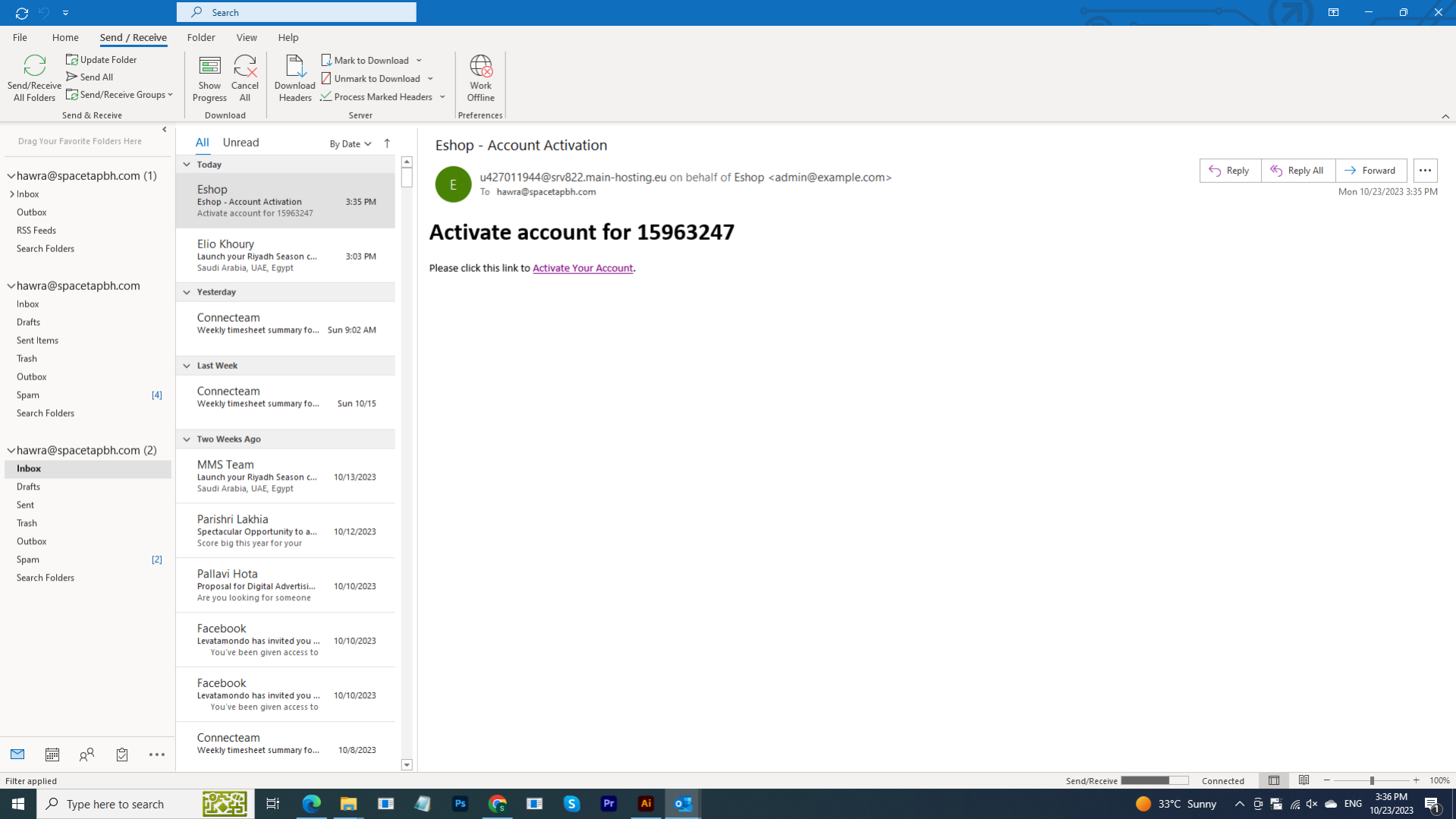This screenshot has height=819, width=1456.
Task: Open the People contacts icon
Action: [87, 754]
